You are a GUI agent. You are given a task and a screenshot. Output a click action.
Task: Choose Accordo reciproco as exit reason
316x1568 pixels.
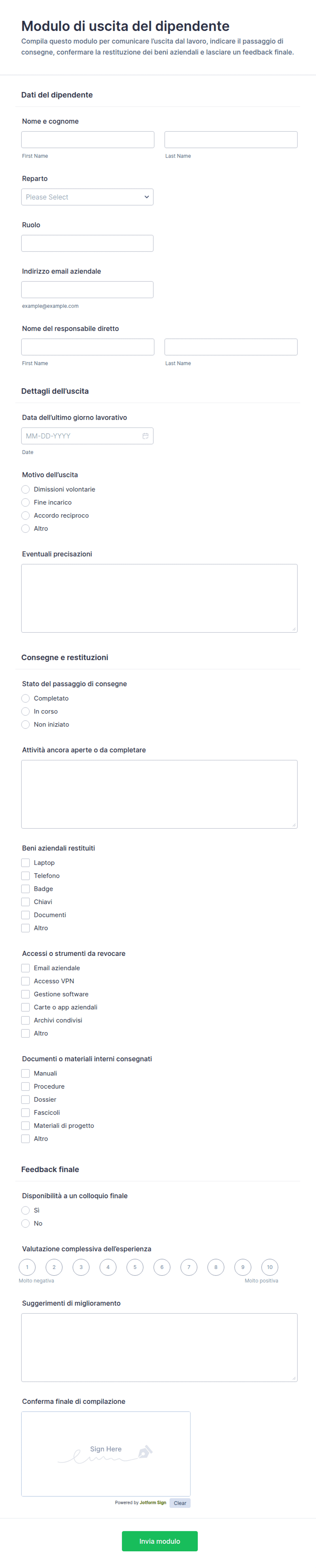pyautogui.click(x=25, y=516)
